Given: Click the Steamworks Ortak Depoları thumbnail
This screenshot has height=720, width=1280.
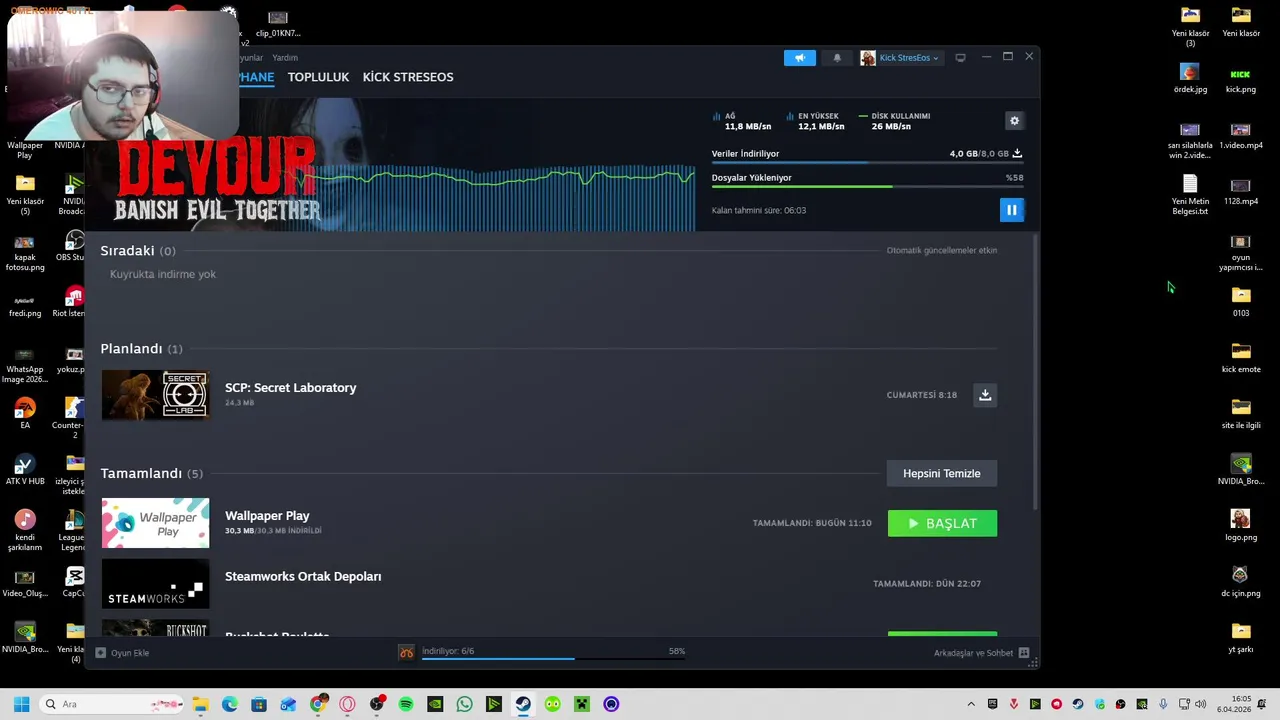Looking at the screenshot, I should click(x=155, y=584).
